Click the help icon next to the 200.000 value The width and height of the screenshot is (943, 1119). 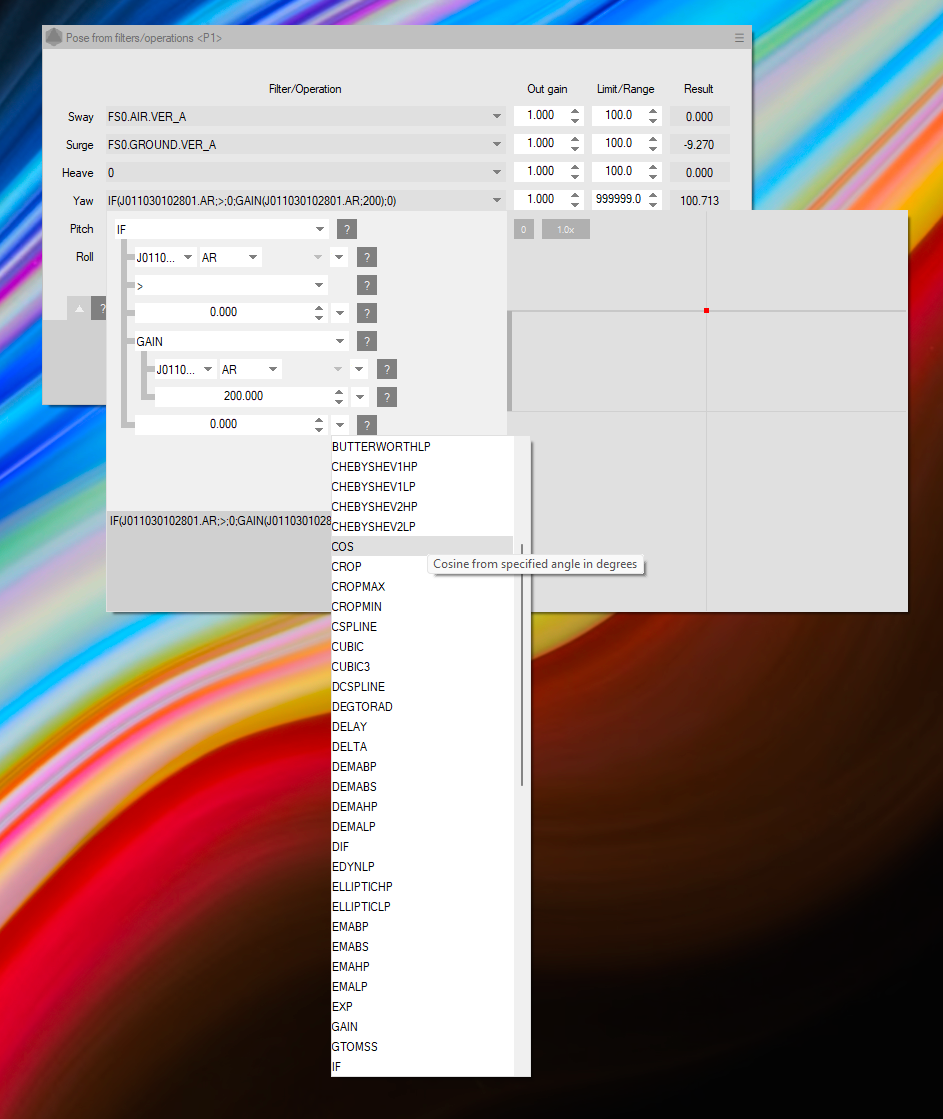(x=387, y=397)
